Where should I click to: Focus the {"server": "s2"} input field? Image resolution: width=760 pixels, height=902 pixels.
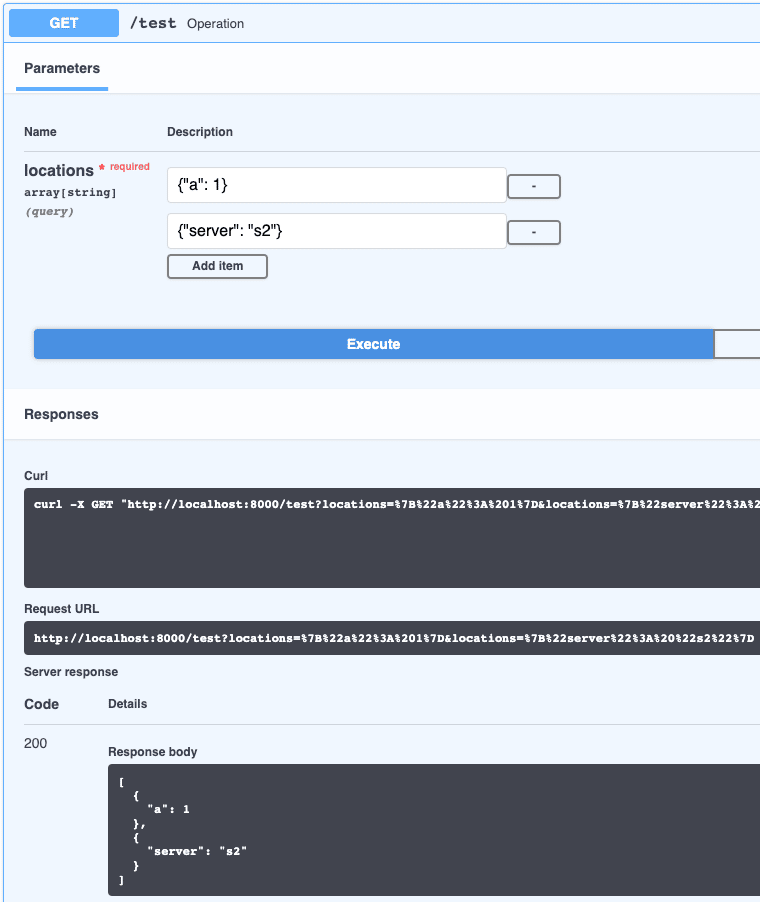[336, 231]
